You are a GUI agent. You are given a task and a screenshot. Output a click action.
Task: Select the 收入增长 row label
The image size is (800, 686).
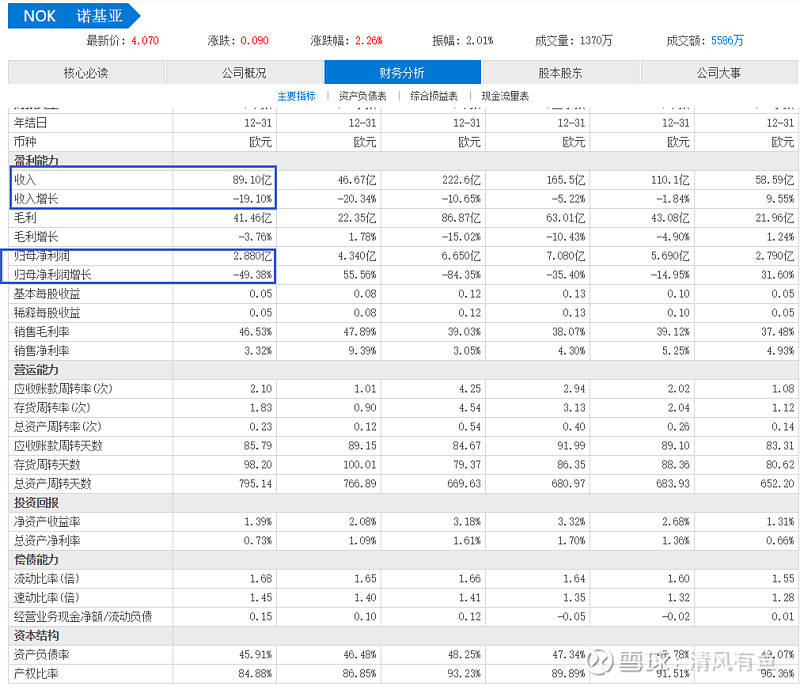click(36, 199)
